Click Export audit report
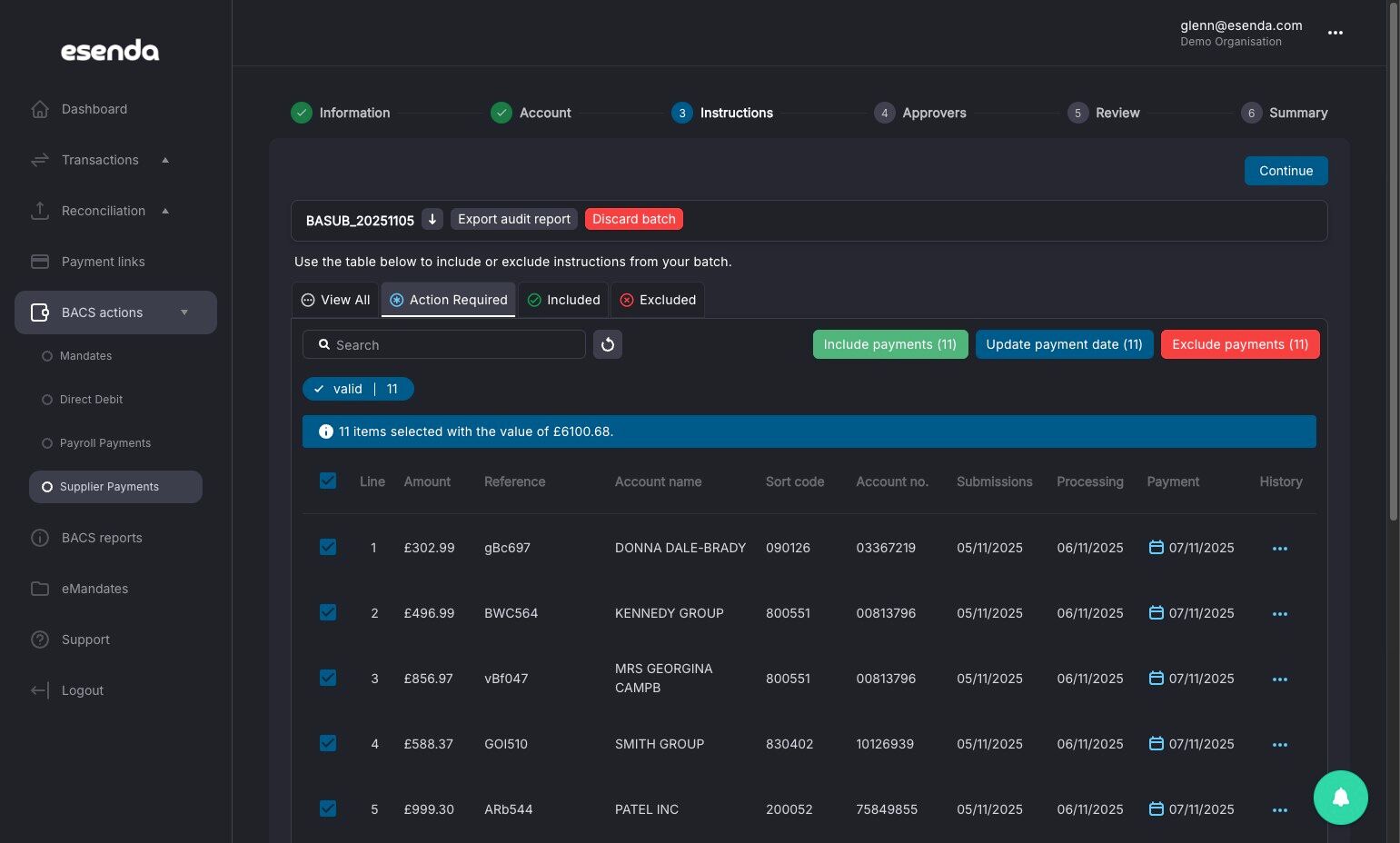The height and width of the screenshot is (843, 1400). [514, 219]
